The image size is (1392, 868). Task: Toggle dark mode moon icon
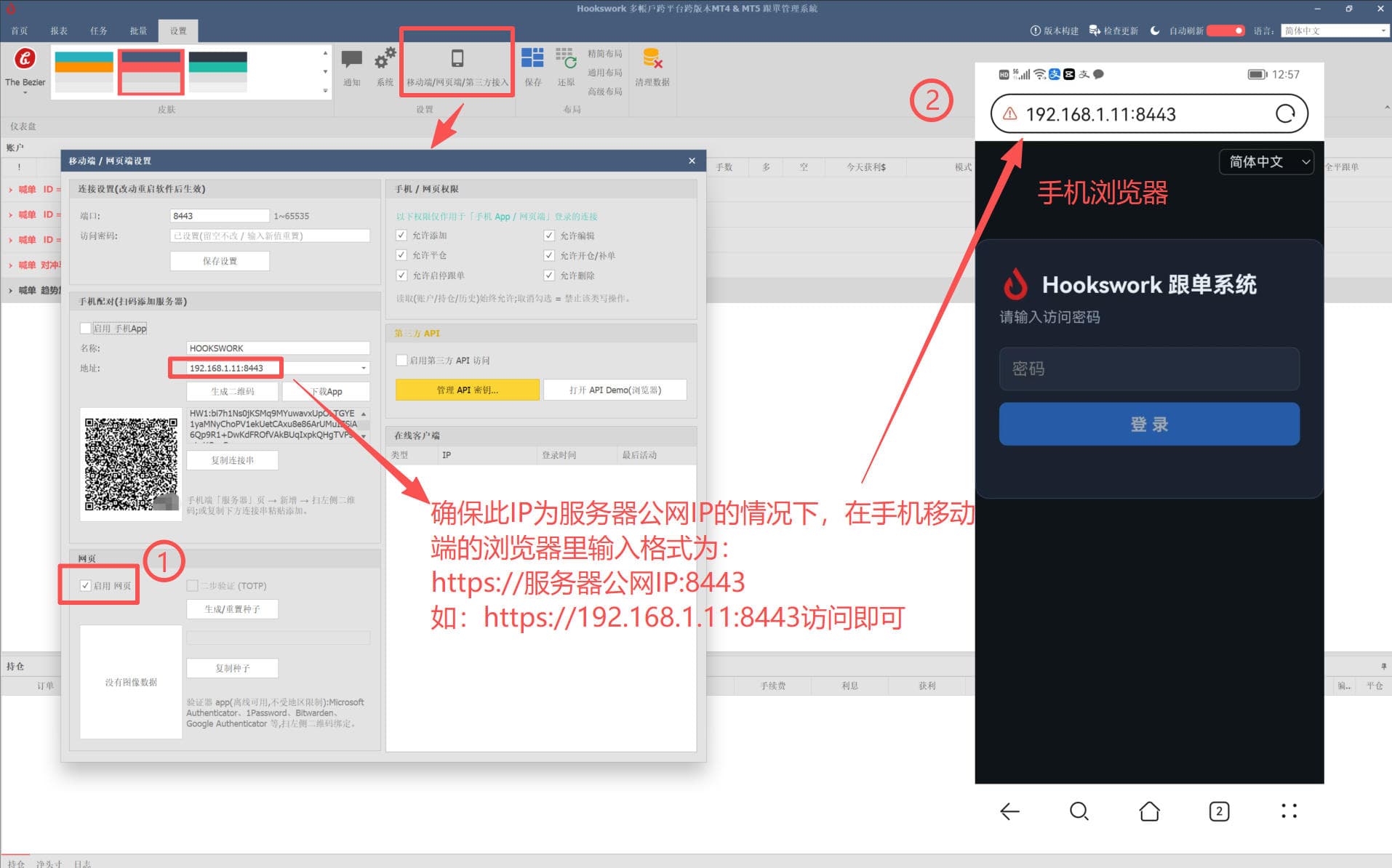pyautogui.click(x=1154, y=31)
